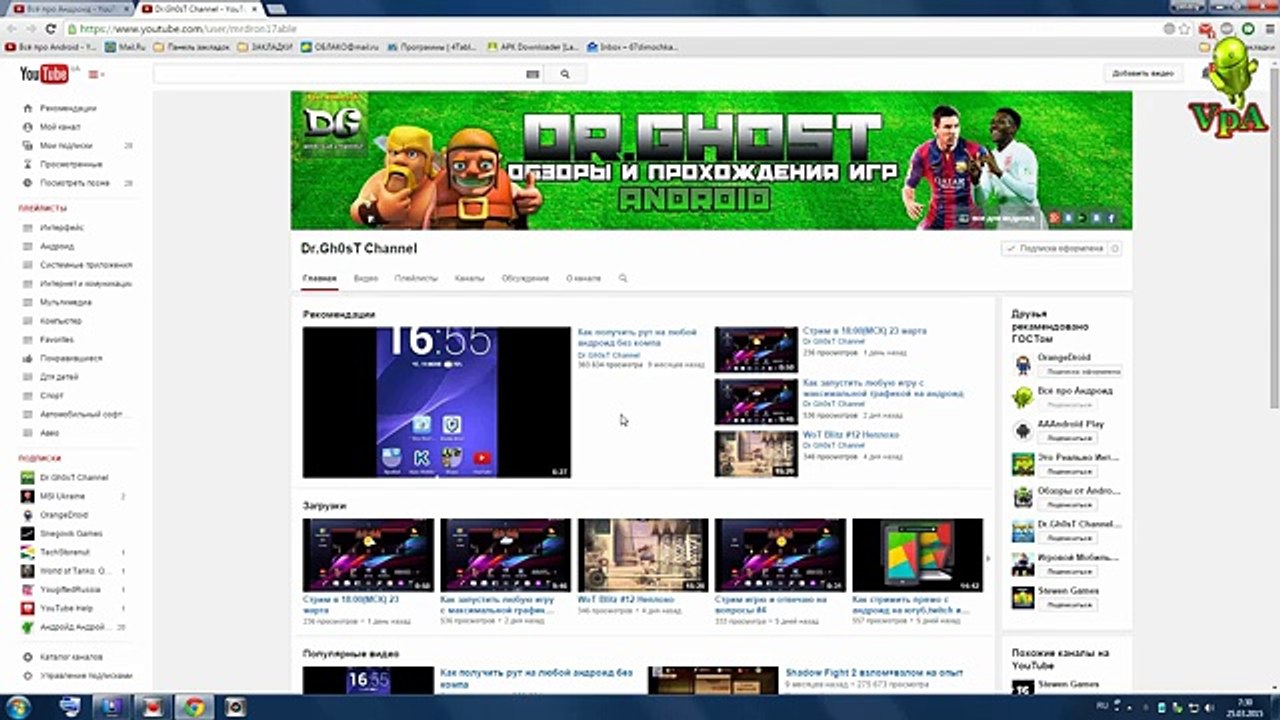This screenshot has width=1280, height=720.
Task: Expand the guide menu beside YouTube logo
Action: pos(96,75)
